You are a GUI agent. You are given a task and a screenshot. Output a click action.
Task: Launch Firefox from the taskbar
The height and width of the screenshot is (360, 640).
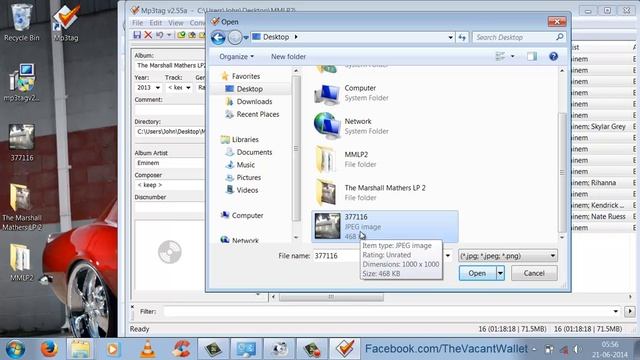pyautogui.click(x=49, y=349)
